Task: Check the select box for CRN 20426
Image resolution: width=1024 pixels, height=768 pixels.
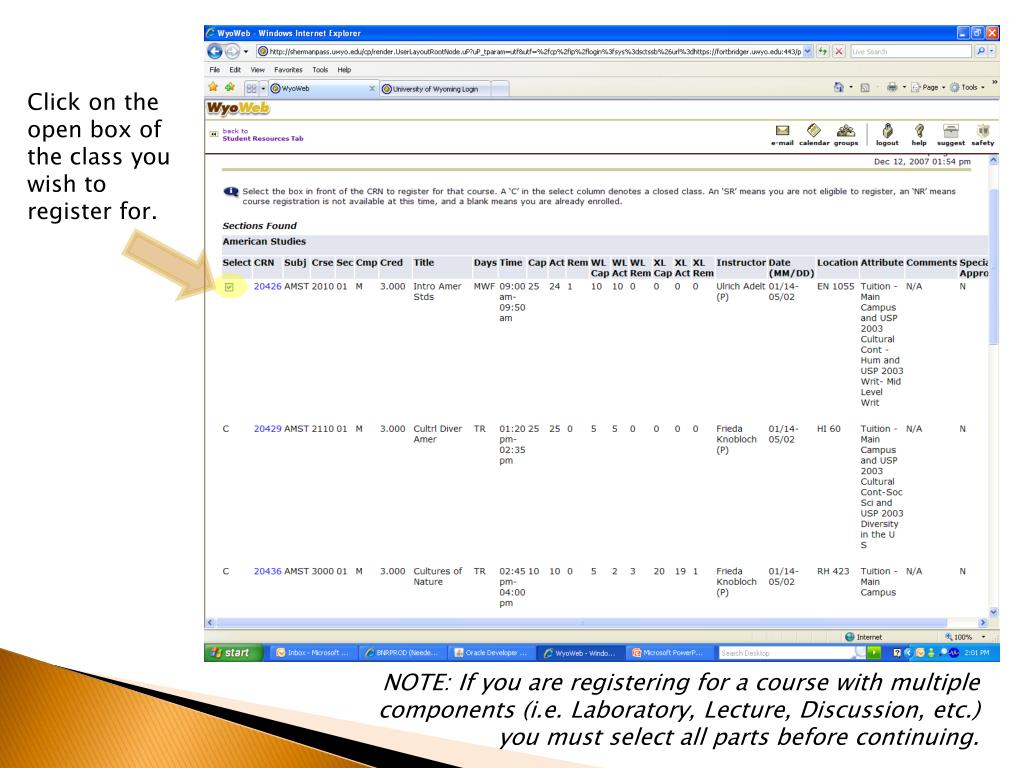Action: (229, 287)
